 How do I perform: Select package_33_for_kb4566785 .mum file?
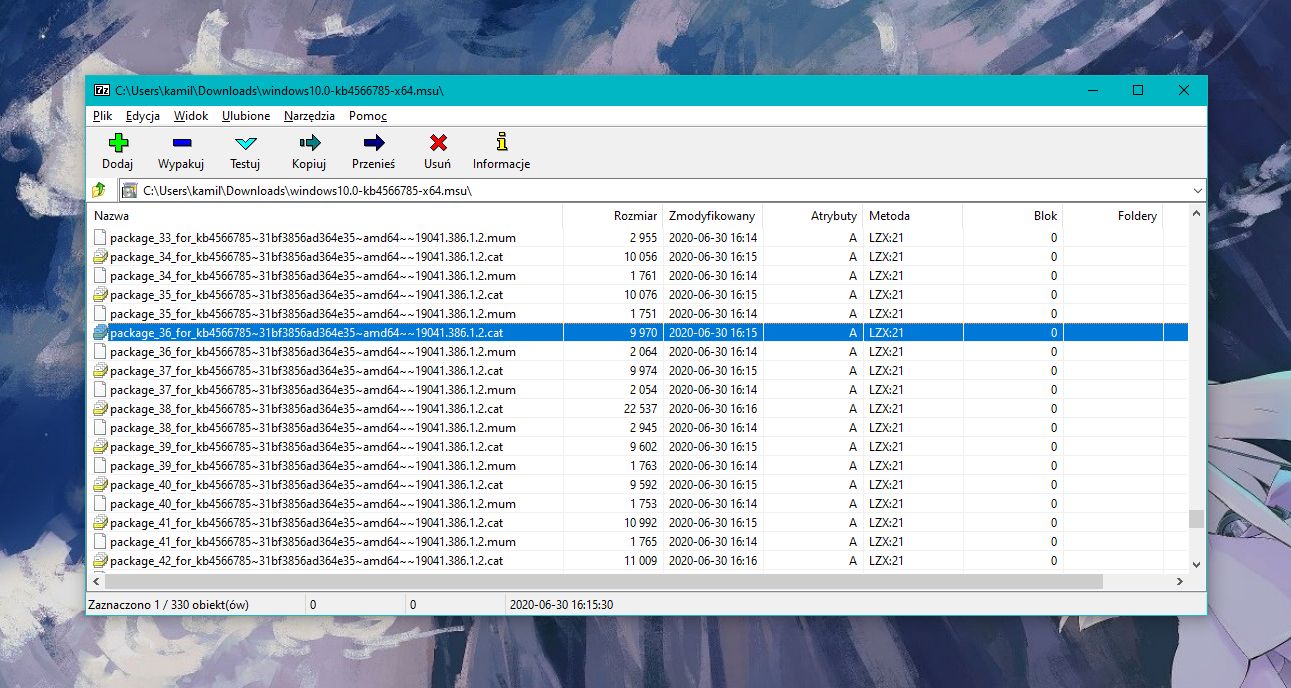coord(312,238)
